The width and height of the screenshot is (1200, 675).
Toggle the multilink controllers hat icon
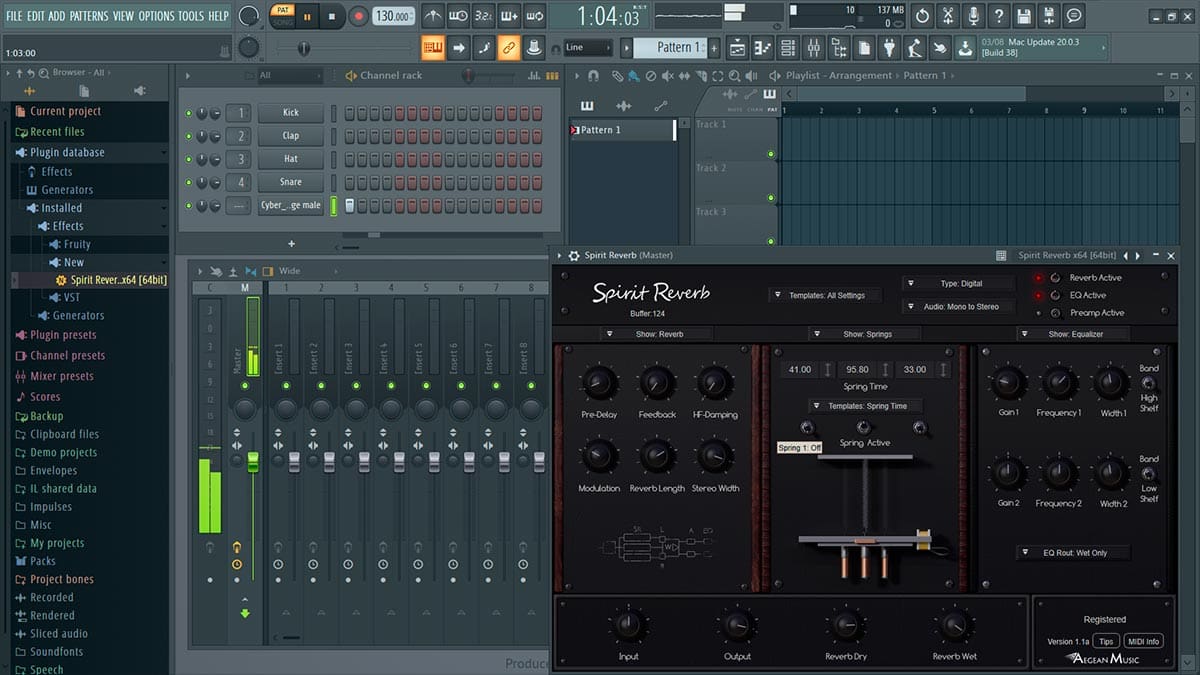533,48
